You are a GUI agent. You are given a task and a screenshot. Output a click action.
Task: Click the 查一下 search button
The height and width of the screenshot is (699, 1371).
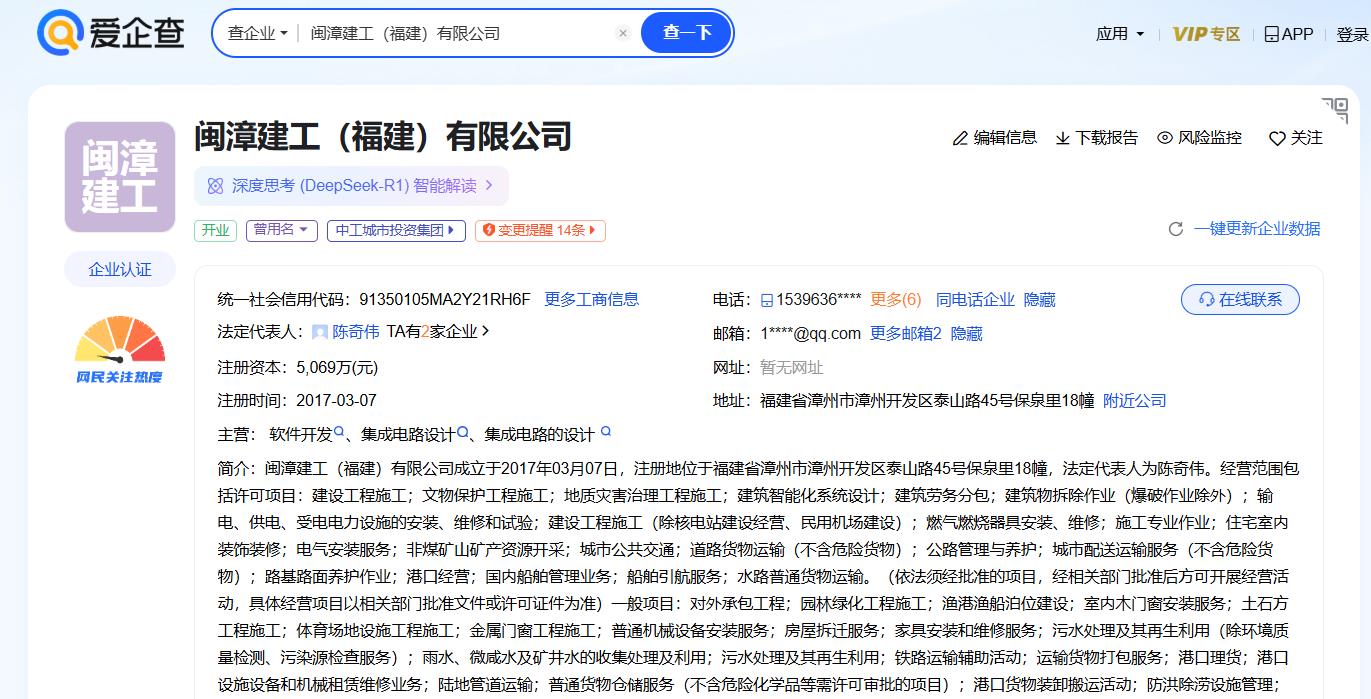pyautogui.click(x=687, y=33)
